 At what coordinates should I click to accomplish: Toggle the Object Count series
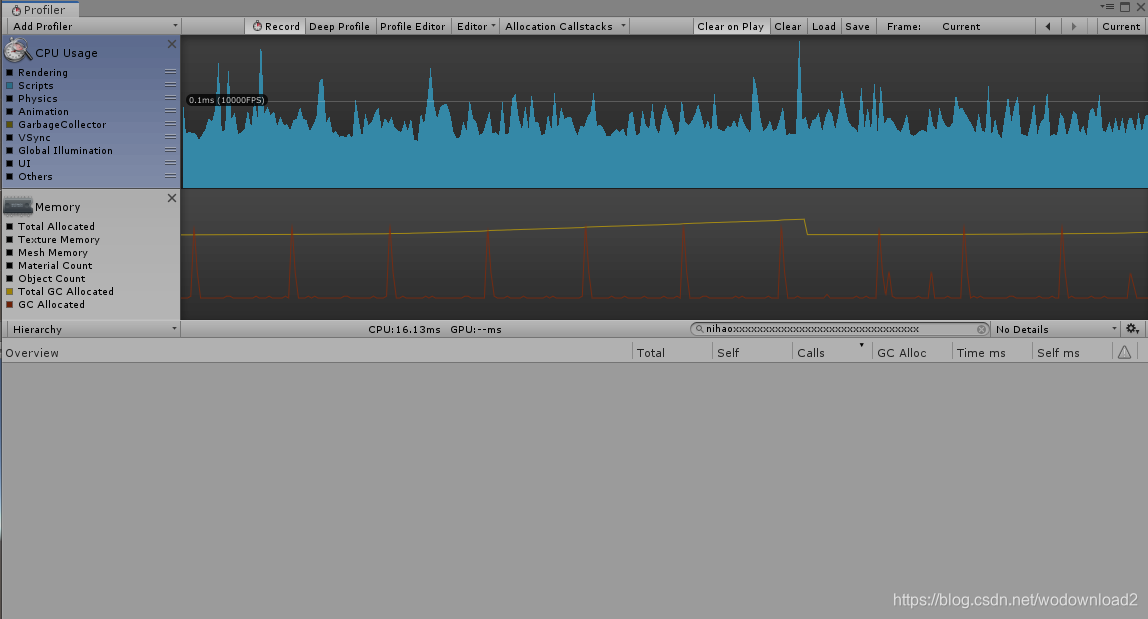pos(10,278)
